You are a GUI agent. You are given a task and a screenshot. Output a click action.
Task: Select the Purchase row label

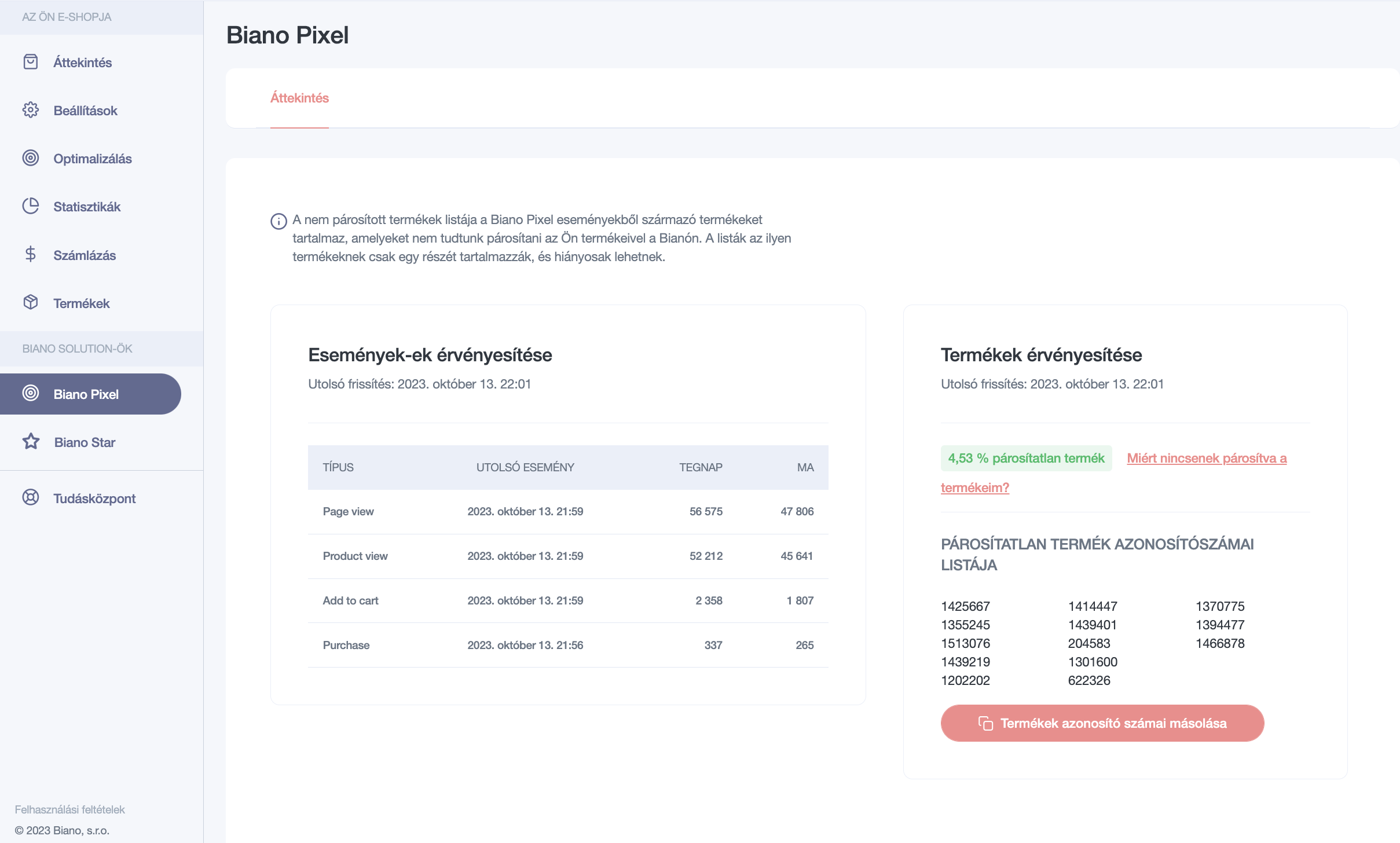pos(346,645)
